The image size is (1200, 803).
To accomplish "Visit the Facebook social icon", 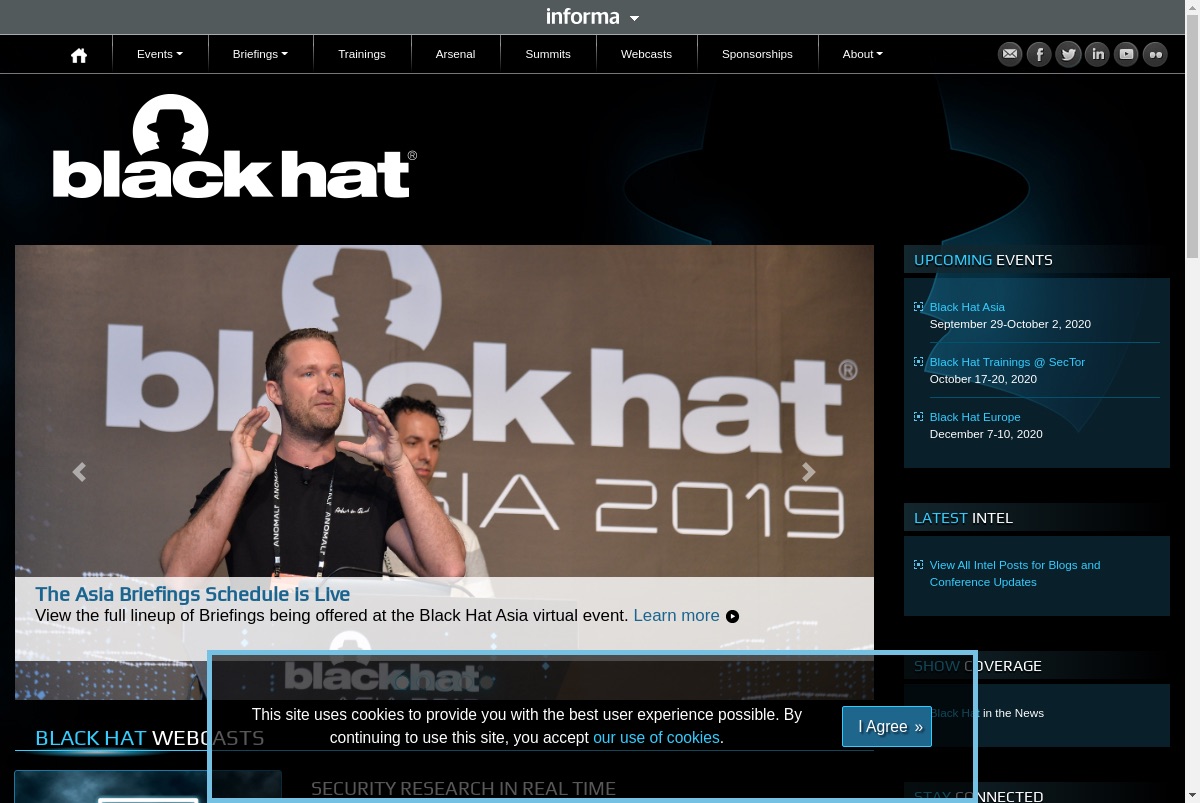I will point(1039,54).
